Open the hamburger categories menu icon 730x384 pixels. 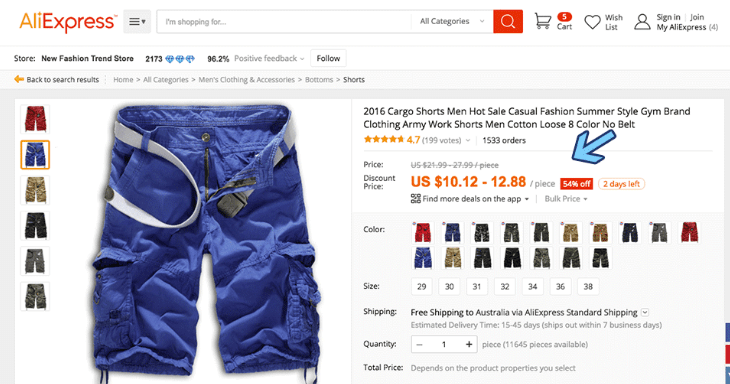(137, 21)
